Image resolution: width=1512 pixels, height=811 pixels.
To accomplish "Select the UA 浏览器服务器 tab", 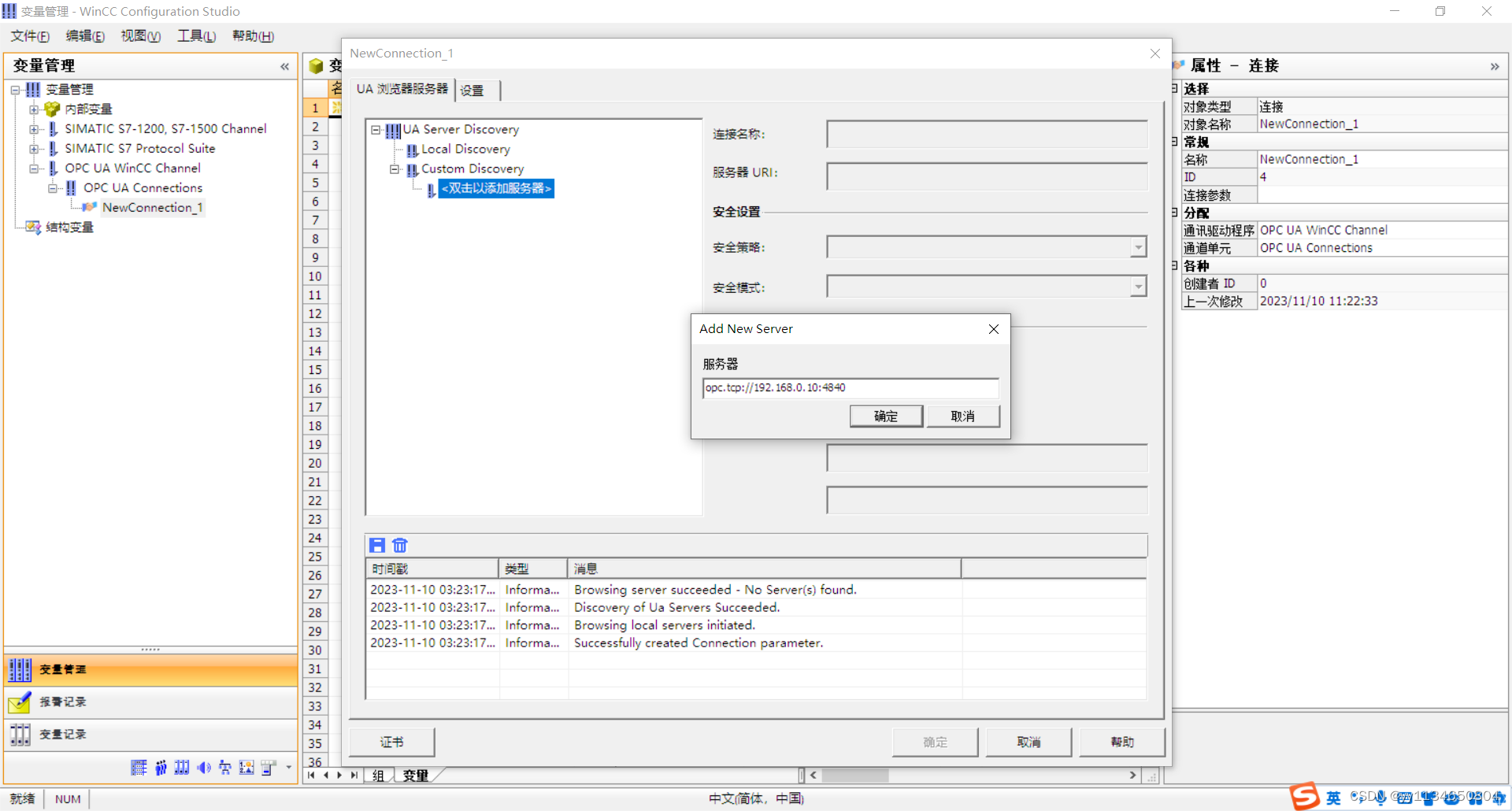I will pyautogui.click(x=402, y=89).
